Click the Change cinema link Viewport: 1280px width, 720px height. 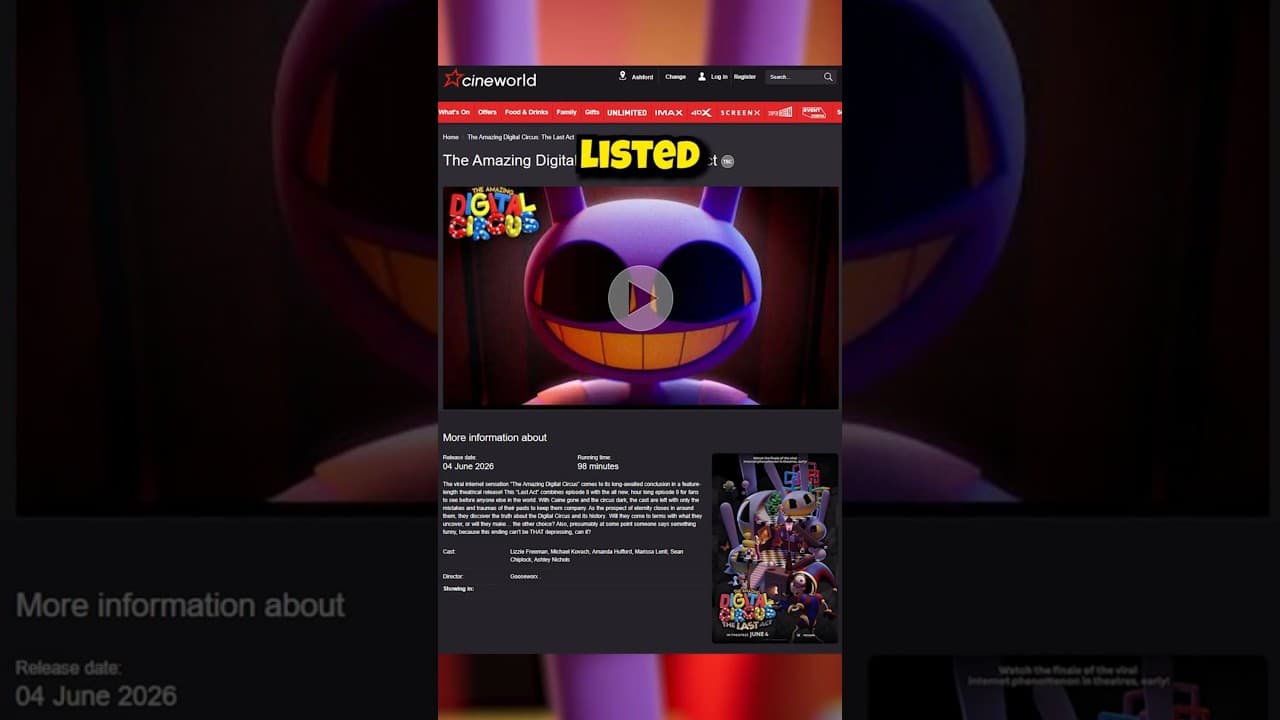click(676, 77)
